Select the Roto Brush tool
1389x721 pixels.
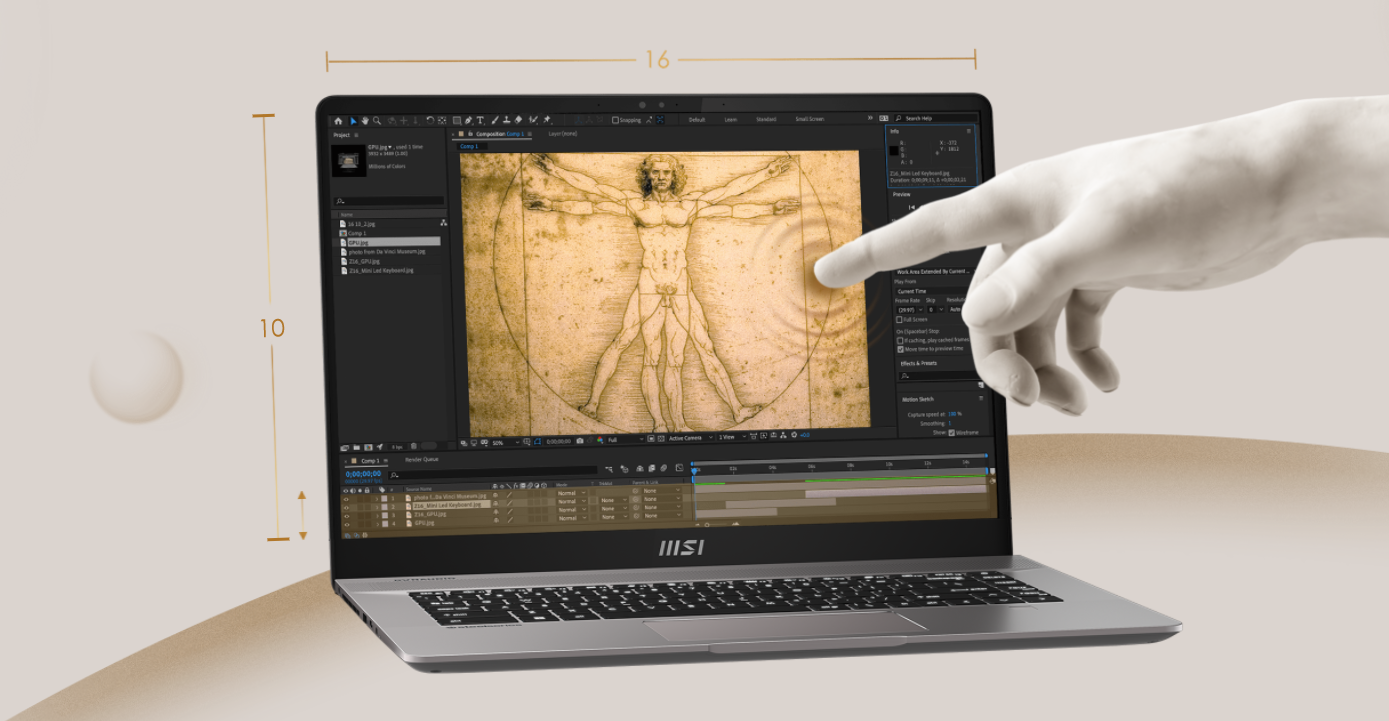coord(534,120)
